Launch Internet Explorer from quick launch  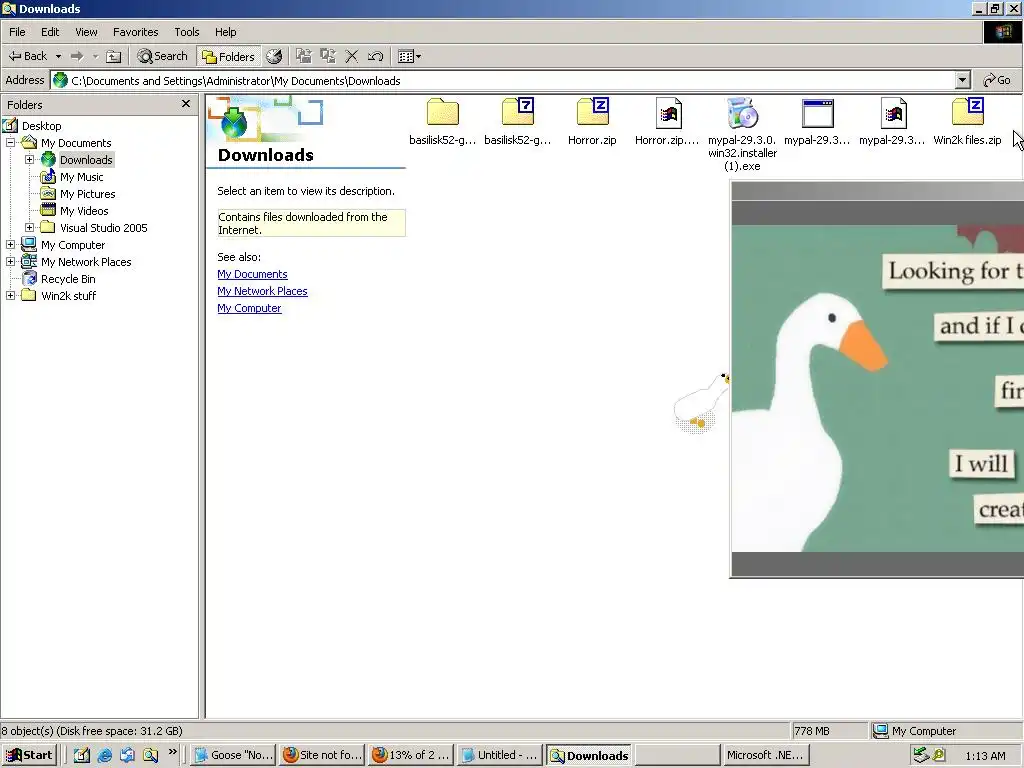coord(104,755)
